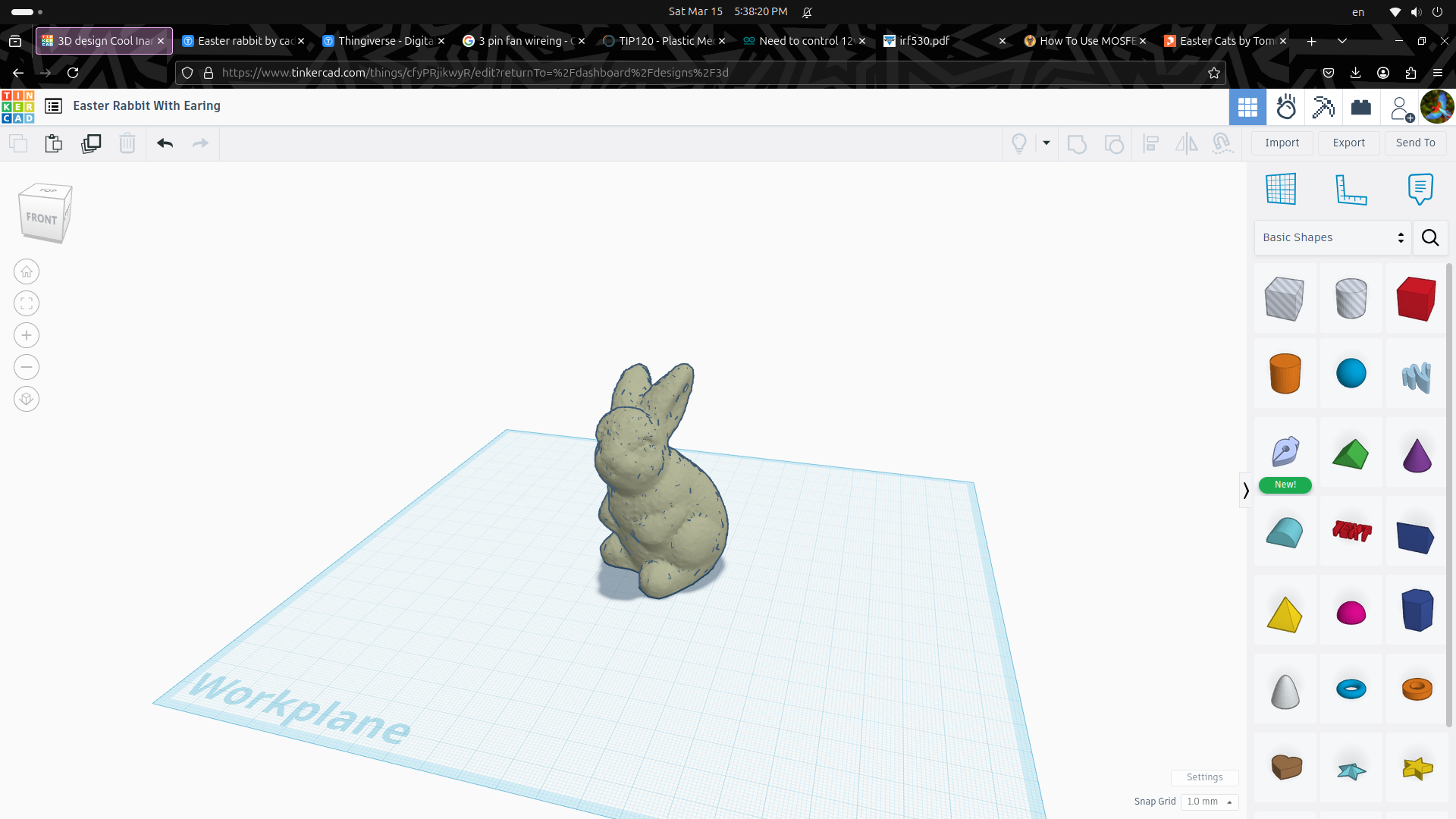The height and width of the screenshot is (819, 1456).
Task: Bookmark this page star icon
Action: (1213, 73)
